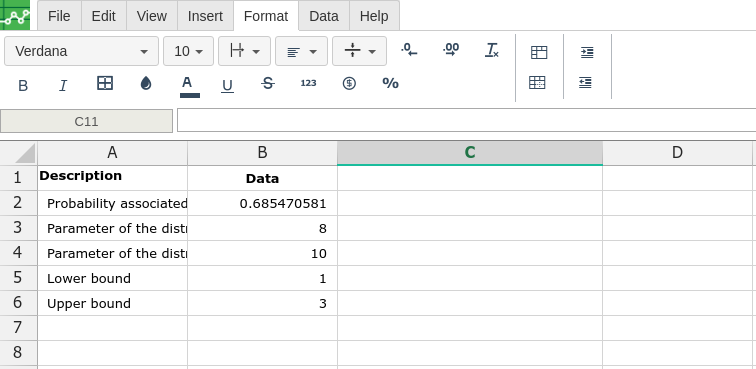Switch to the Data tab
This screenshot has height=369, width=756.
pos(324,16)
